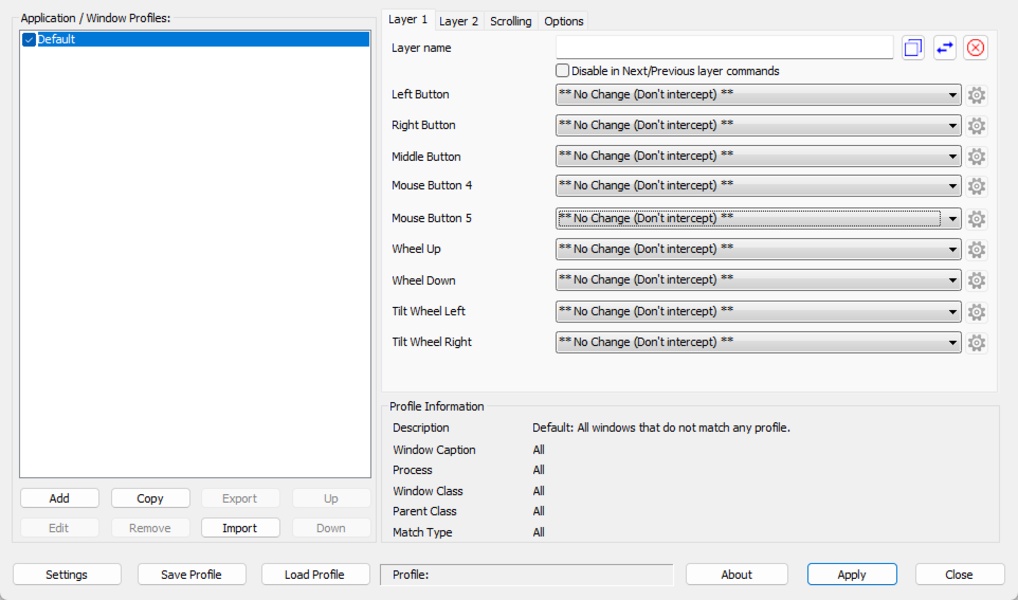
Task: Click the Layer name text field
Action: [x=725, y=47]
